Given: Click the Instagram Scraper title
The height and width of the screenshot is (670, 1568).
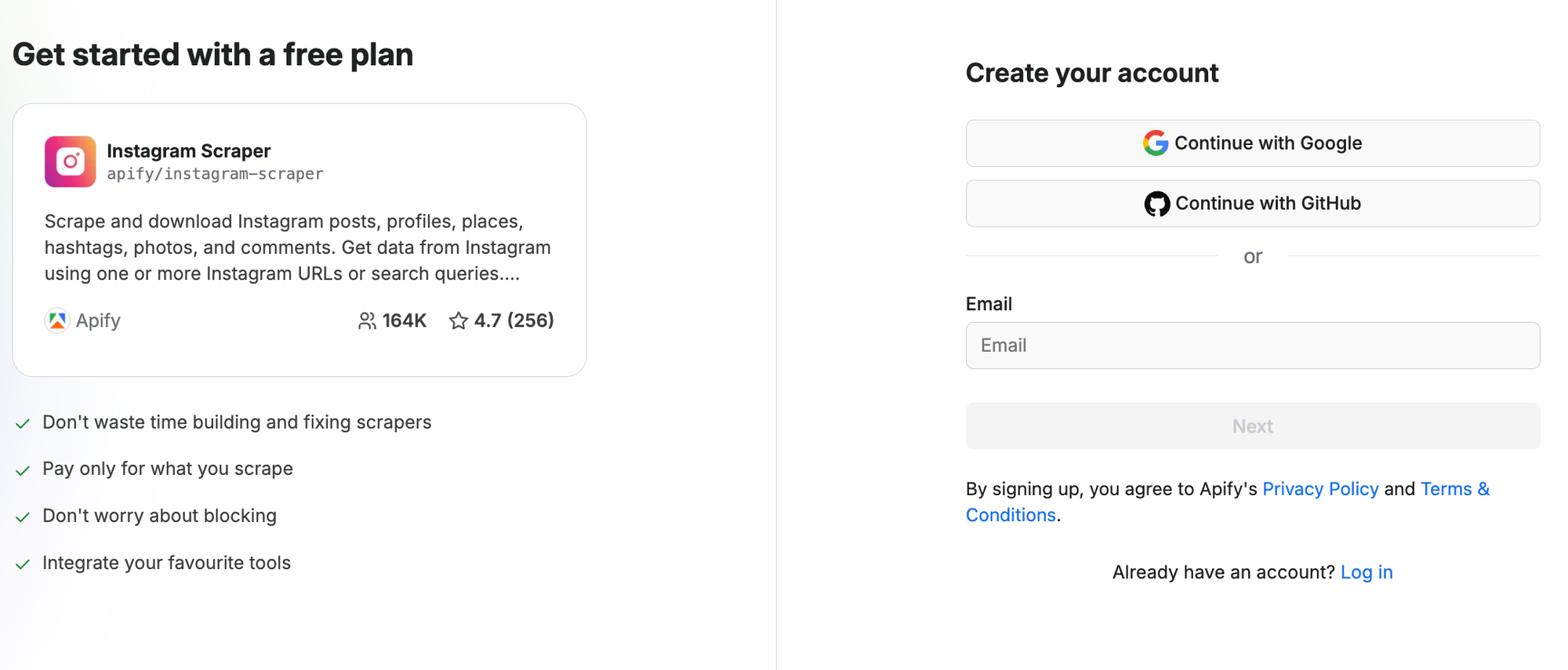Looking at the screenshot, I should (x=188, y=150).
